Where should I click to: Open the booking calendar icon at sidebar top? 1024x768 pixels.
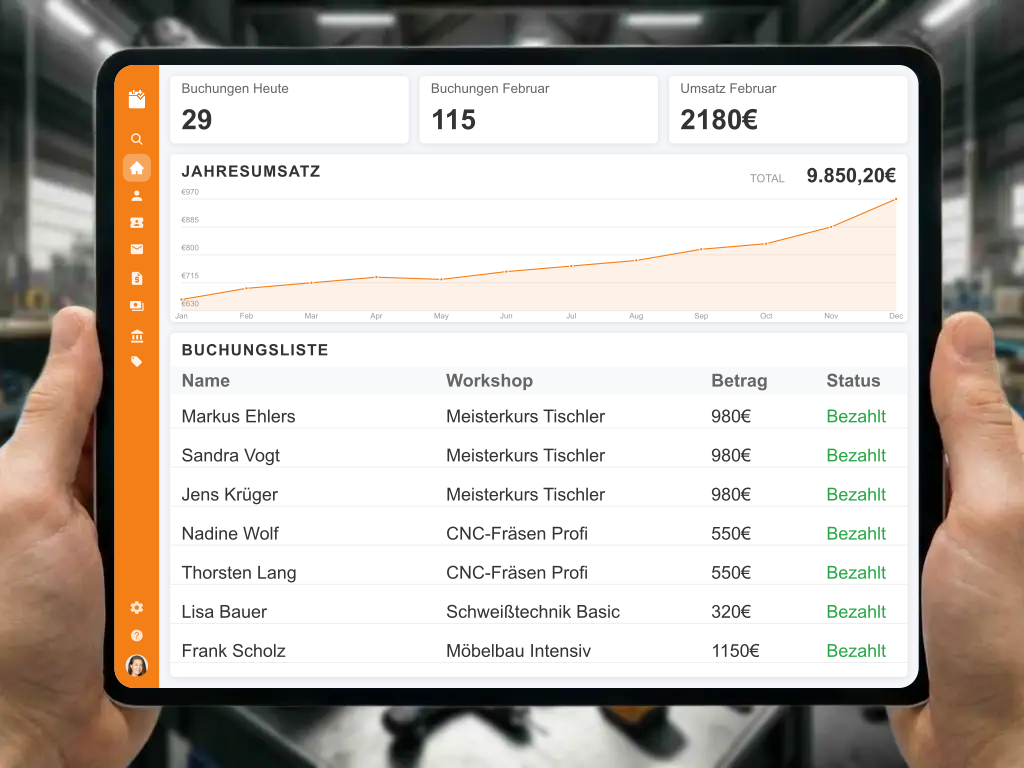tap(136, 99)
